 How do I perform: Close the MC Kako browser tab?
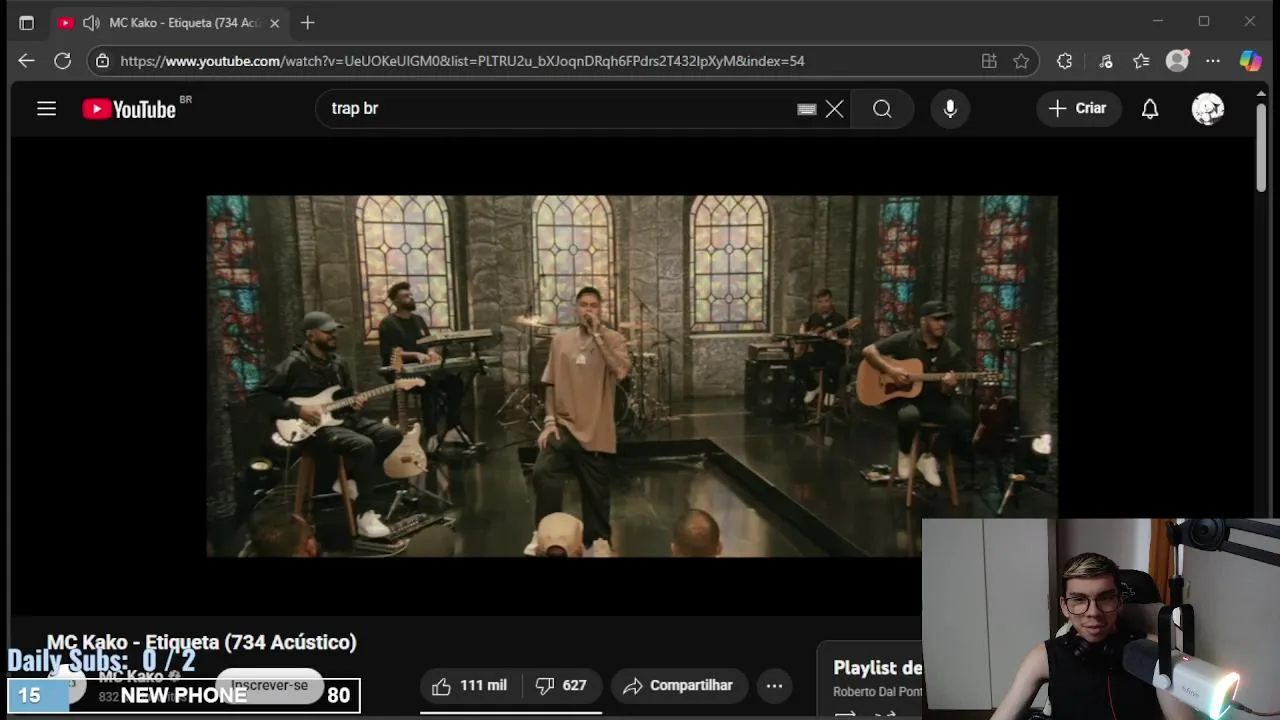coord(275,22)
